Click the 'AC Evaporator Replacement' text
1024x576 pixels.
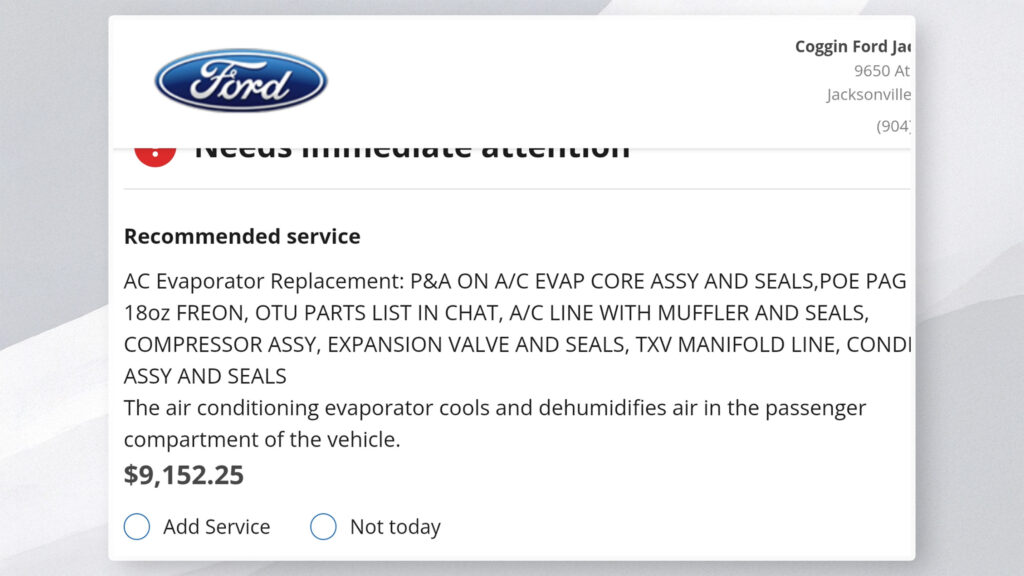coord(258,281)
